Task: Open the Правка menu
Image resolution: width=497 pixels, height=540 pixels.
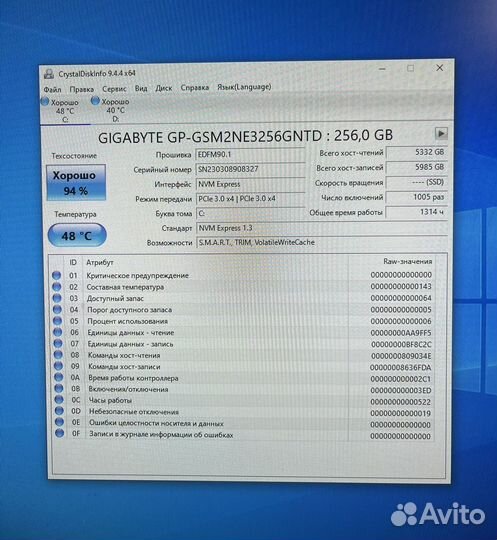Action: (x=81, y=89)
